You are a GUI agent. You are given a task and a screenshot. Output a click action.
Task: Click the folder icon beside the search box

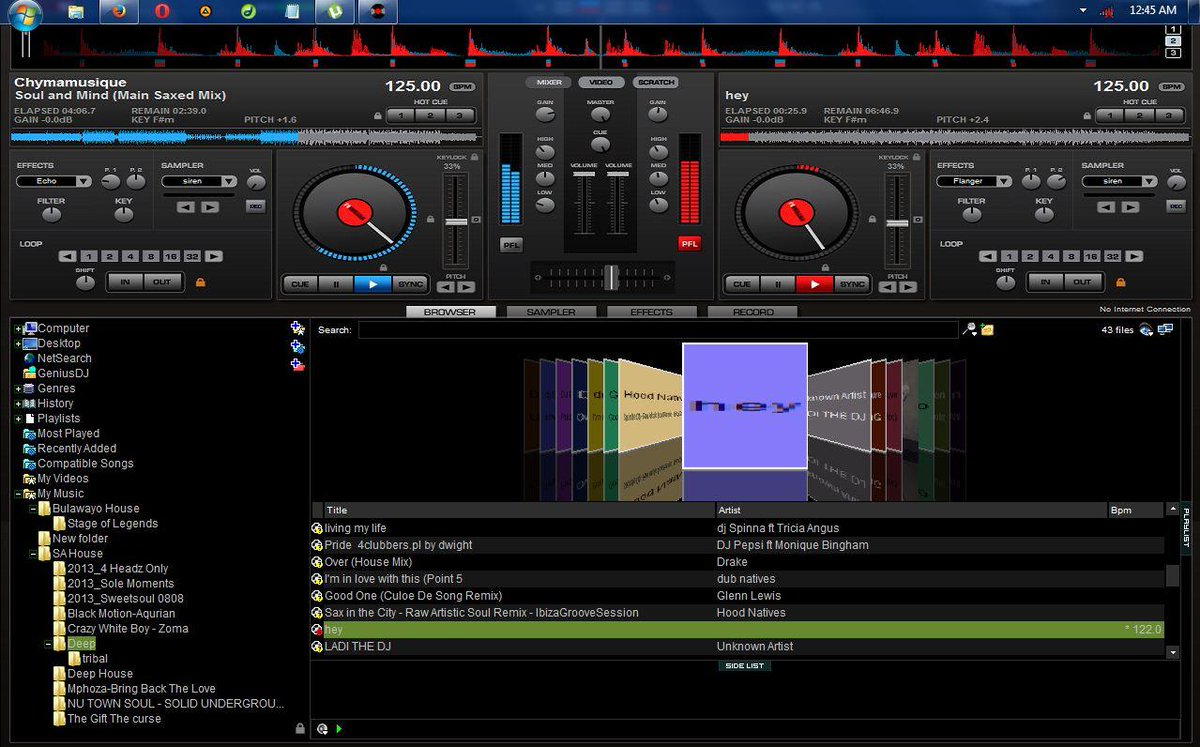tap(987, 329)
